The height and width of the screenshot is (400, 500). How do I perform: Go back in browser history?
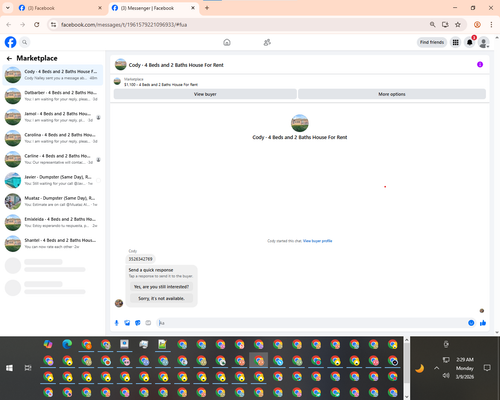[9, 24]
